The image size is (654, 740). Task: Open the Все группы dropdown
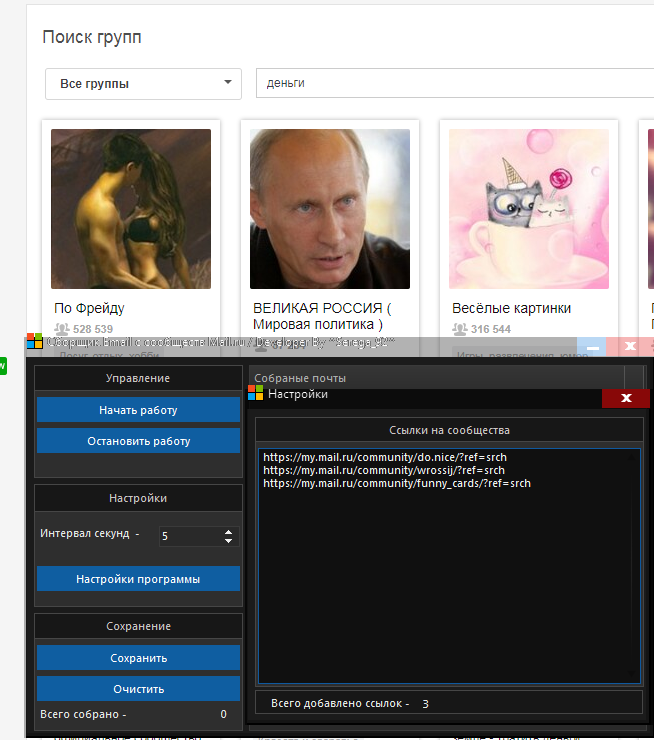point(143,84)
